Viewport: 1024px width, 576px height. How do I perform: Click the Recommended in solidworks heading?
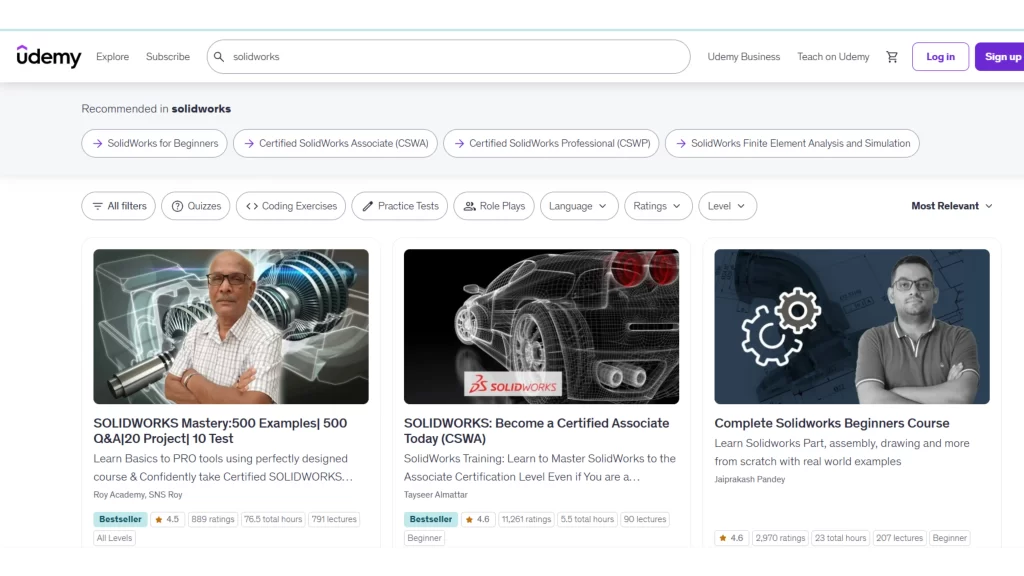156,108
